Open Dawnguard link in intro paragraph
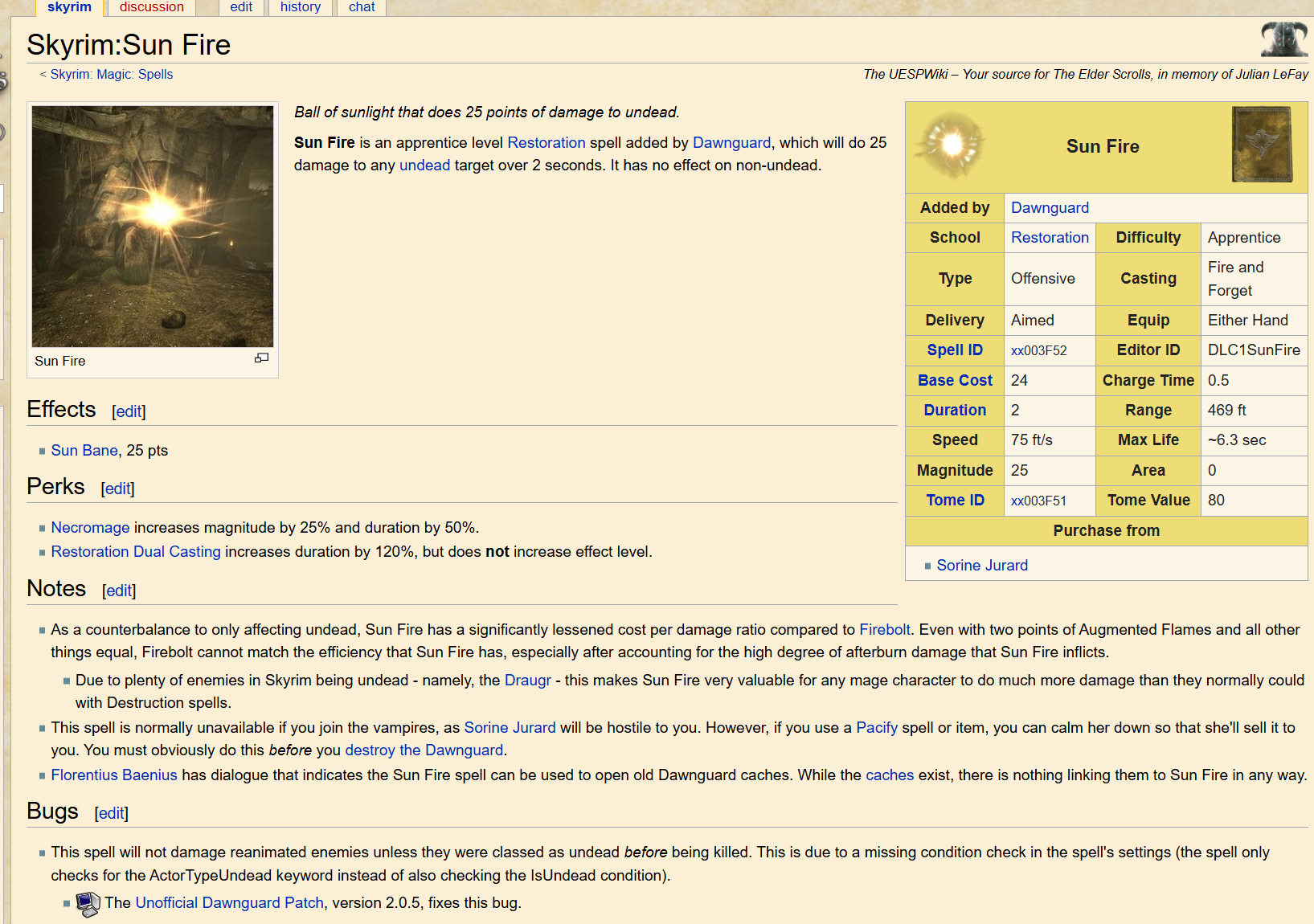This screenshot has height=924, width=1314. coord(732,143)
